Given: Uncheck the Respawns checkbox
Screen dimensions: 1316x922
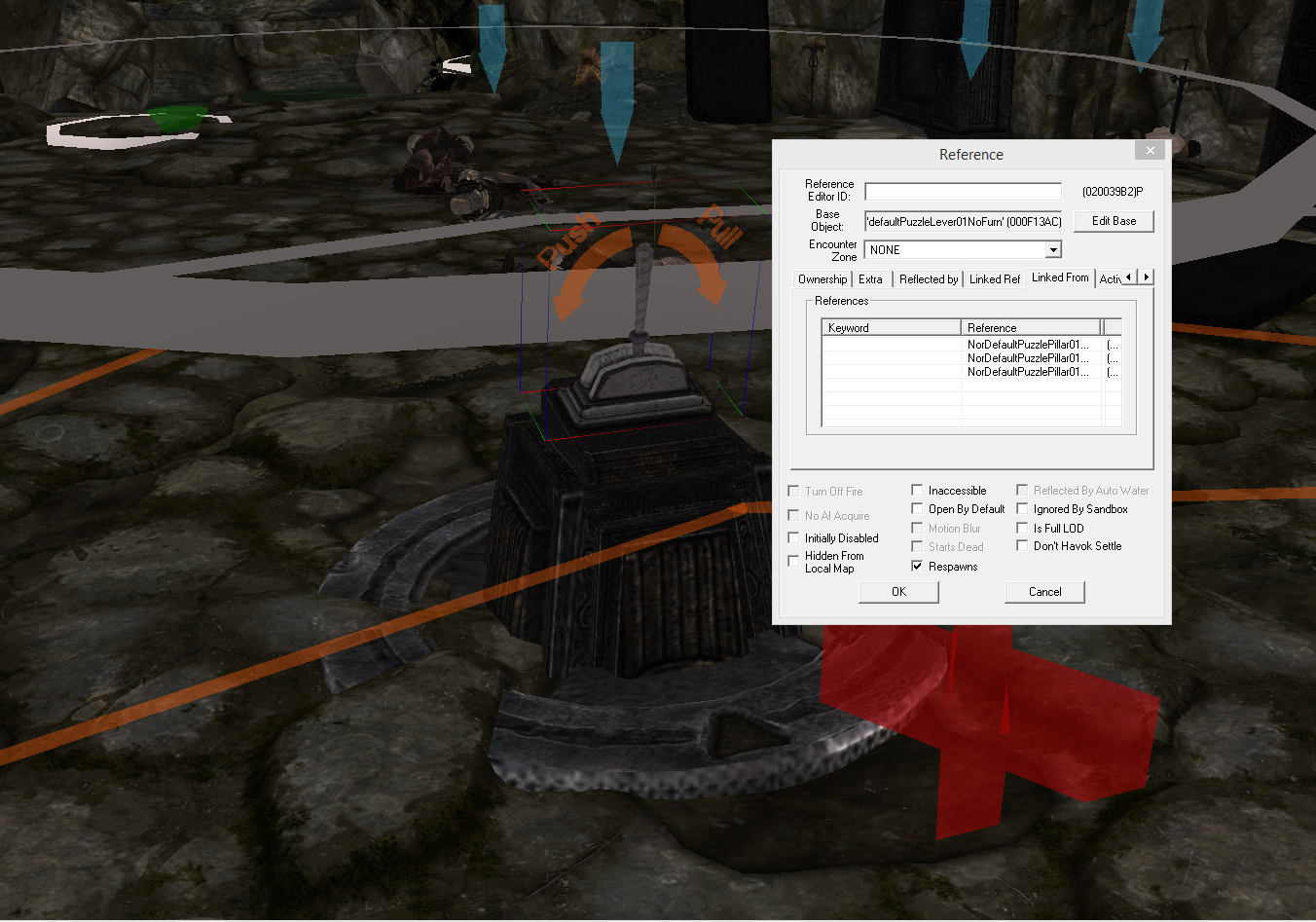Looking at the screenshot, I should 917,566.
